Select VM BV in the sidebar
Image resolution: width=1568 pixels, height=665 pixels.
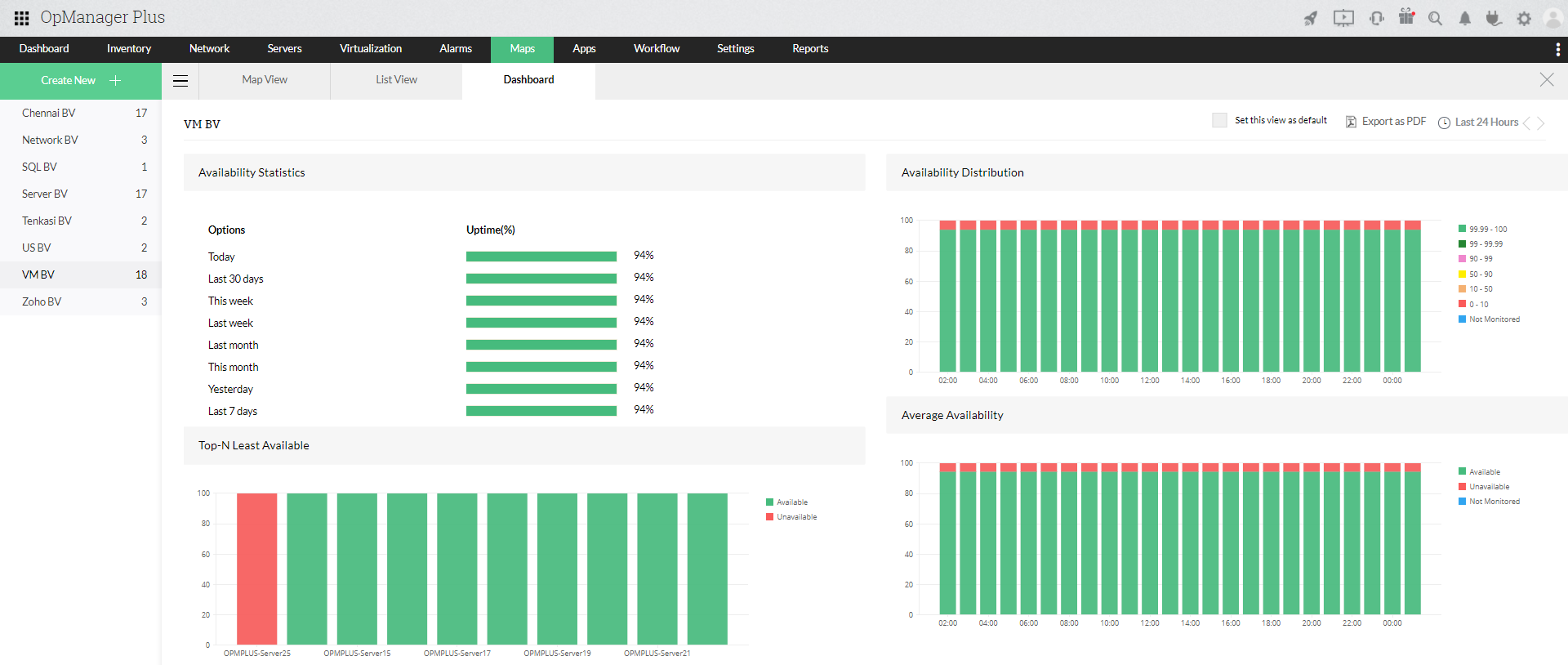(81, 274)
